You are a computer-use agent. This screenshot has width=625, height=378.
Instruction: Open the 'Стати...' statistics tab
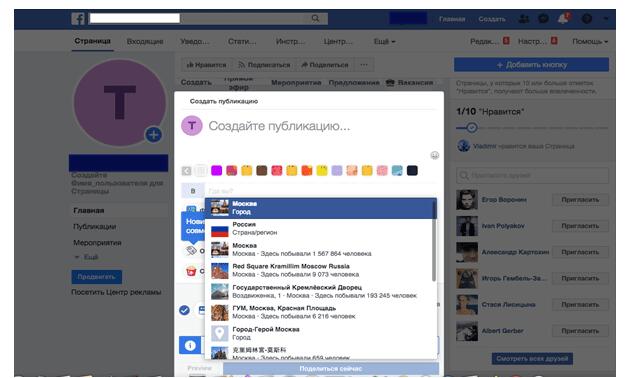[x=242, y=41]
